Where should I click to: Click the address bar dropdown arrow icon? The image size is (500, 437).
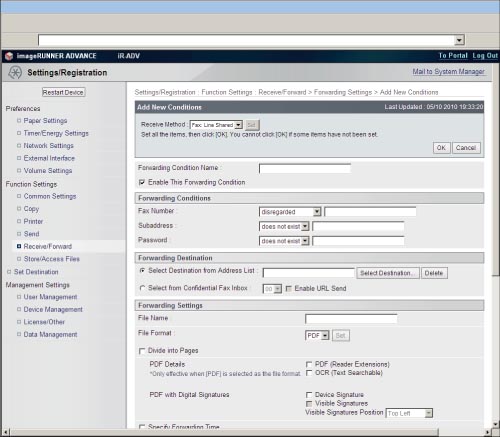(459, 40)
